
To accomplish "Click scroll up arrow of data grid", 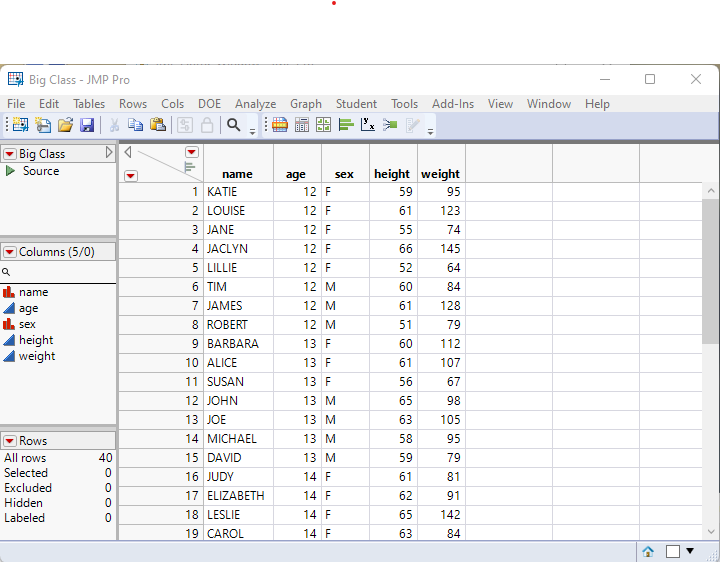I will coord(711,191).
